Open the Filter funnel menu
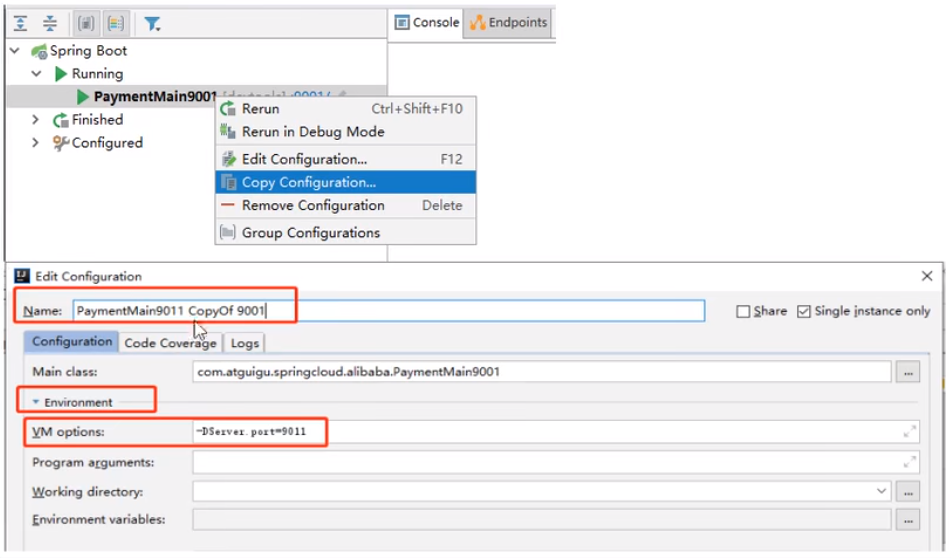Screen dimensions: 951x558 (x=151, y=23)
